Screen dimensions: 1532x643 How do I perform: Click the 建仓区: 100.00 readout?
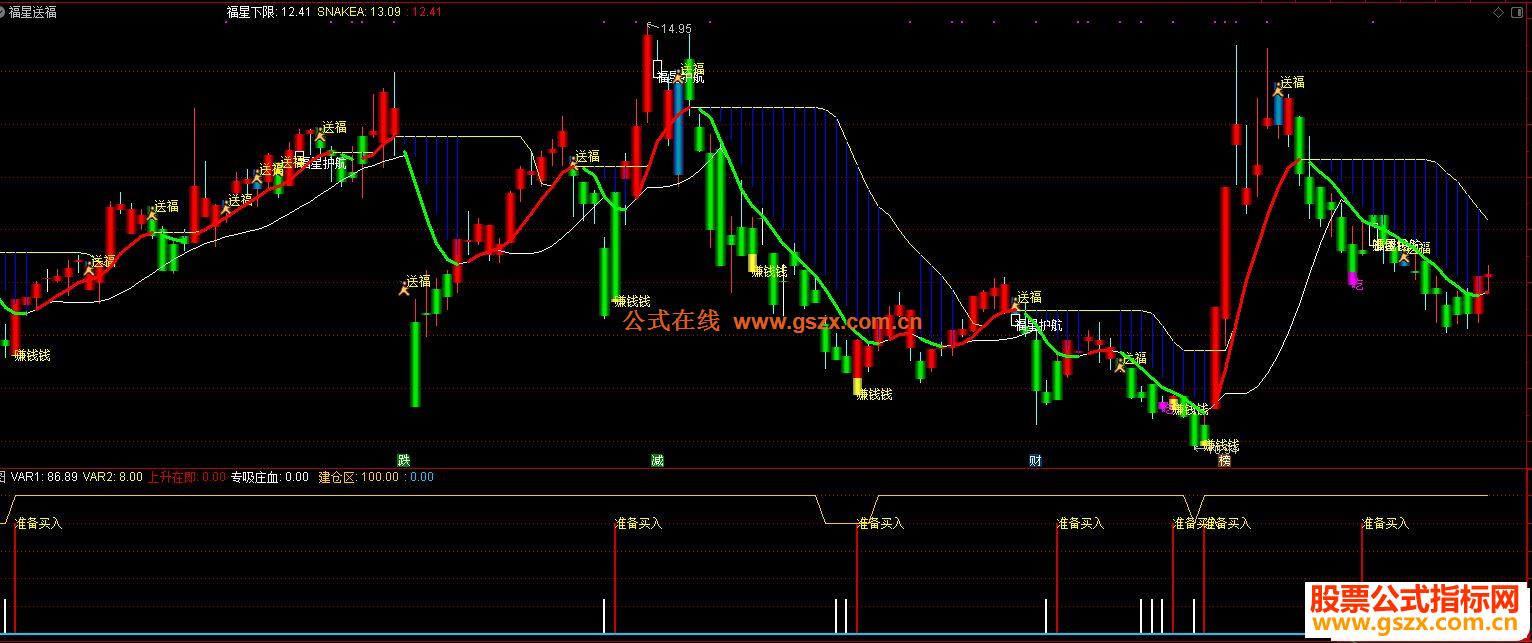(358, 477)
